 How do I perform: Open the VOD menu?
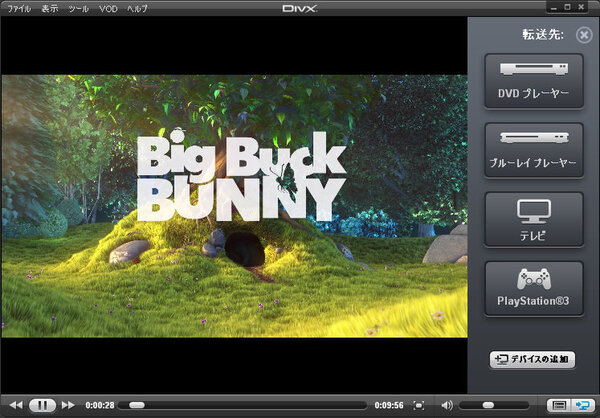point(108,8)
